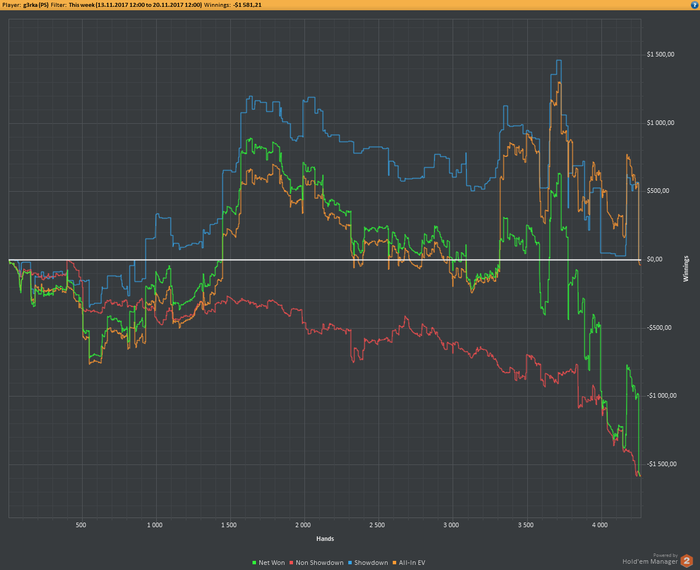The height and width of the screenshot is (570, 700).
Task: Click the $0,00 axis label
Action: tap(654, 259)
